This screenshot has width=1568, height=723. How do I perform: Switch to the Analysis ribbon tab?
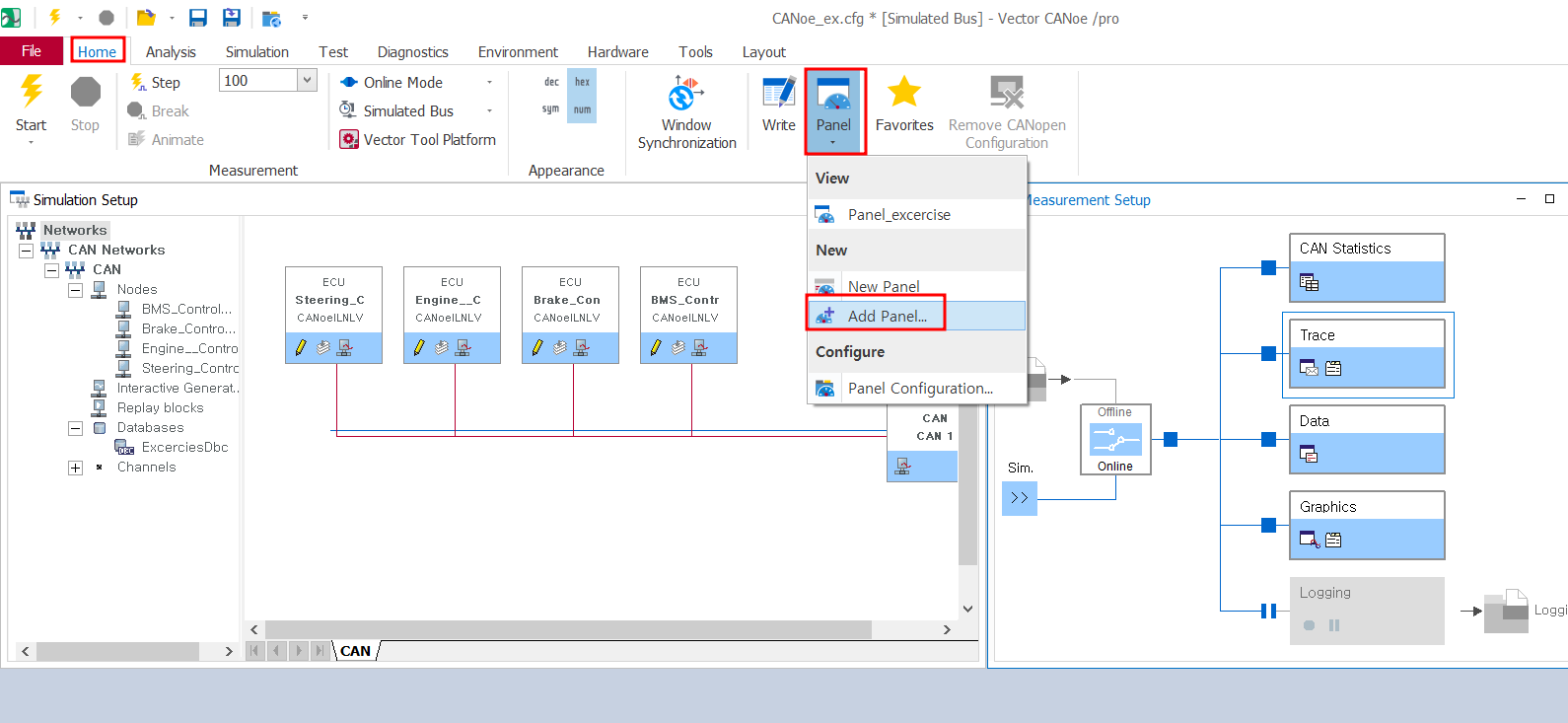pos(171,52)
